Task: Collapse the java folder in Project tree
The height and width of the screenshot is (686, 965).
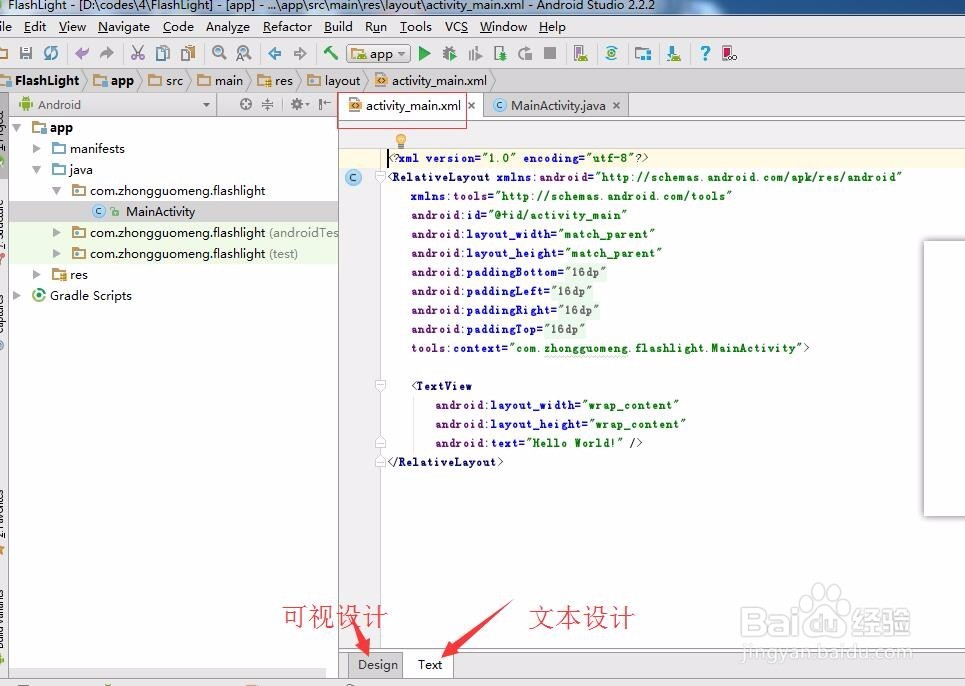Action: click(x=36, y=169)
